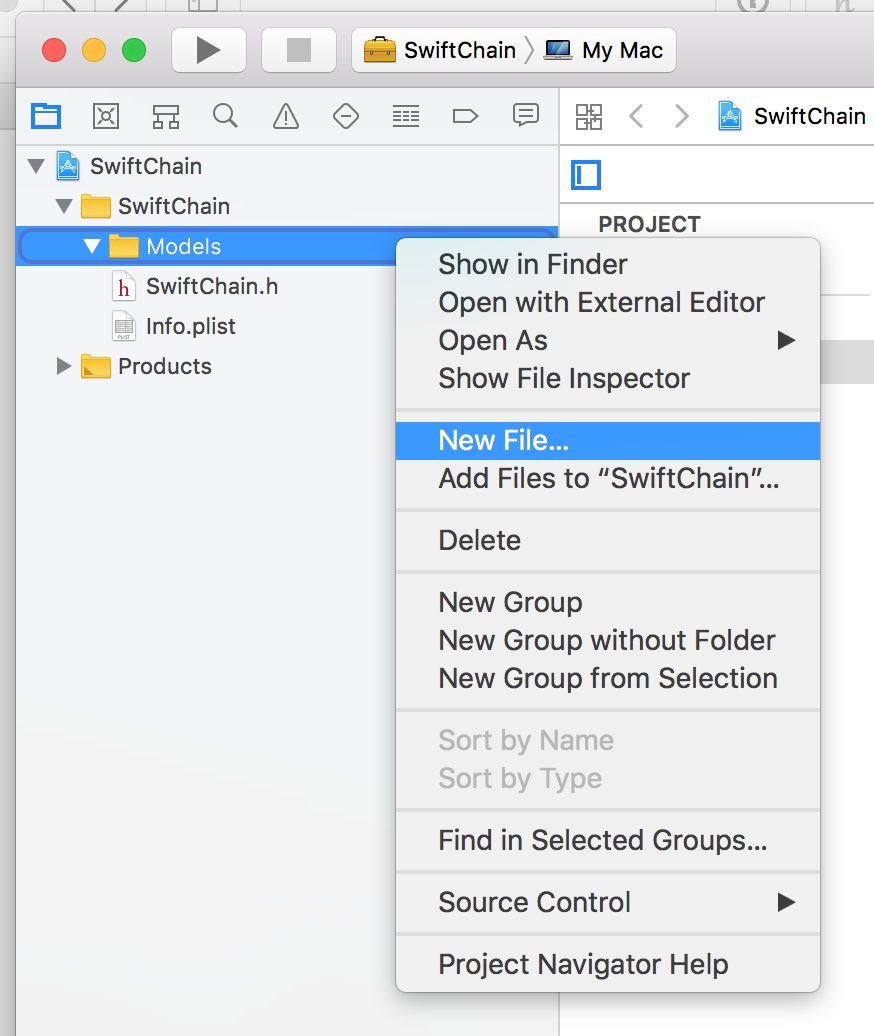874x1036 pixels.
Task: Open the Source Control navigator
Action: tap(106, 117)
